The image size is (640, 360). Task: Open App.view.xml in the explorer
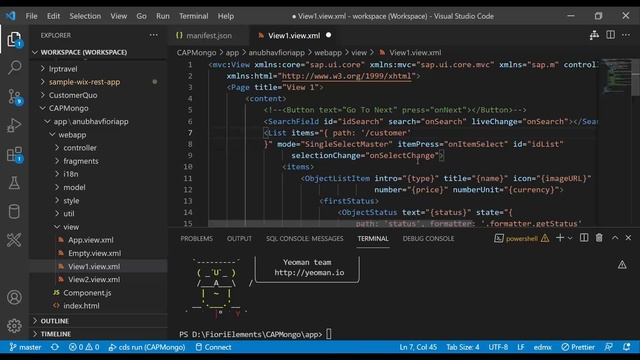click(91, 240)
